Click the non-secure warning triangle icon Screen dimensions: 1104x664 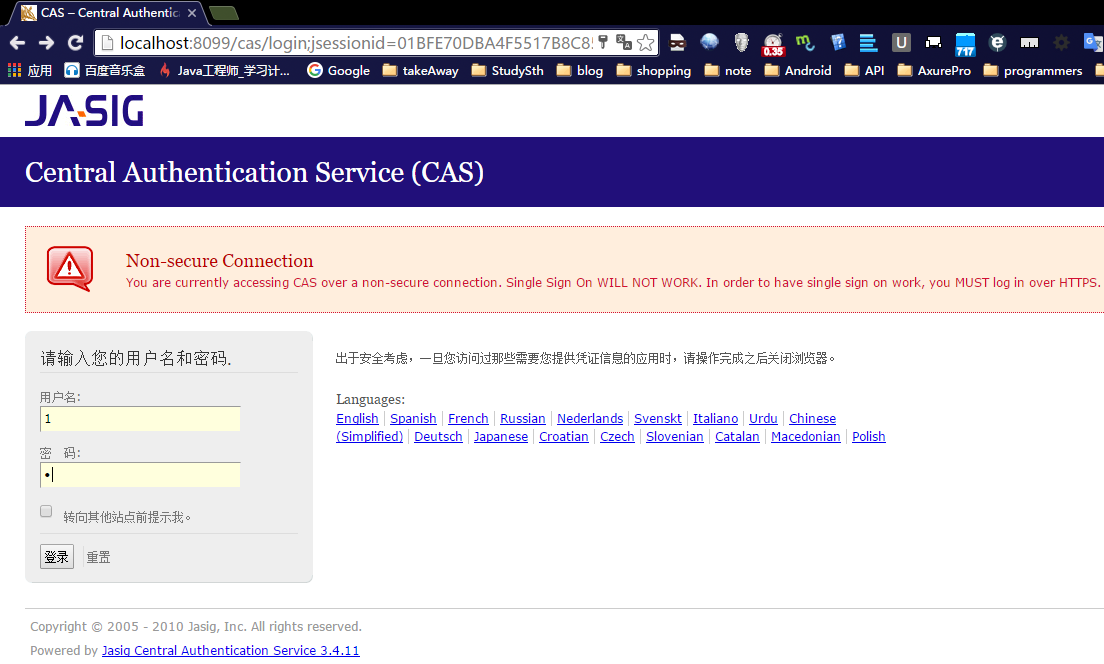coord(70,268)
